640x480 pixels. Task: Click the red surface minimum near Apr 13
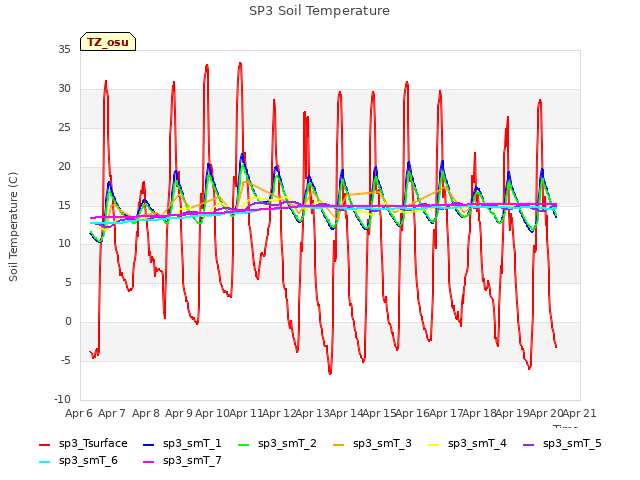(x=330, y=373)
